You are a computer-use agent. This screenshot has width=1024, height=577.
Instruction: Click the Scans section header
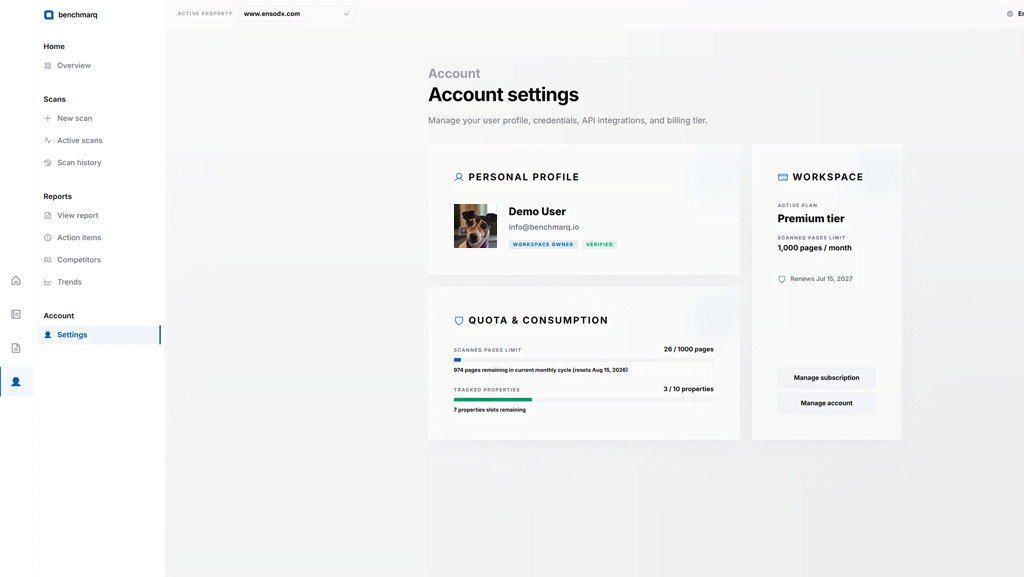click(x=55, y=99)
